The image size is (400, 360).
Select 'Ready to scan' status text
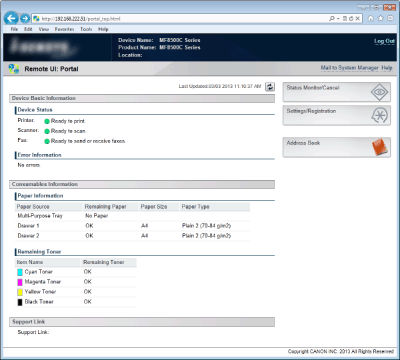click(68, 131)
